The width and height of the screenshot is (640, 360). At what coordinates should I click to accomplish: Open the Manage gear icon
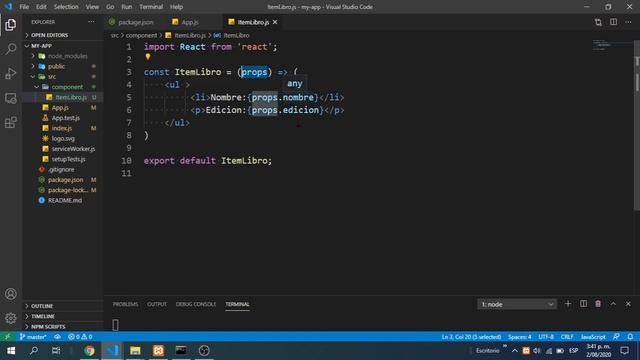click(11, 318)
